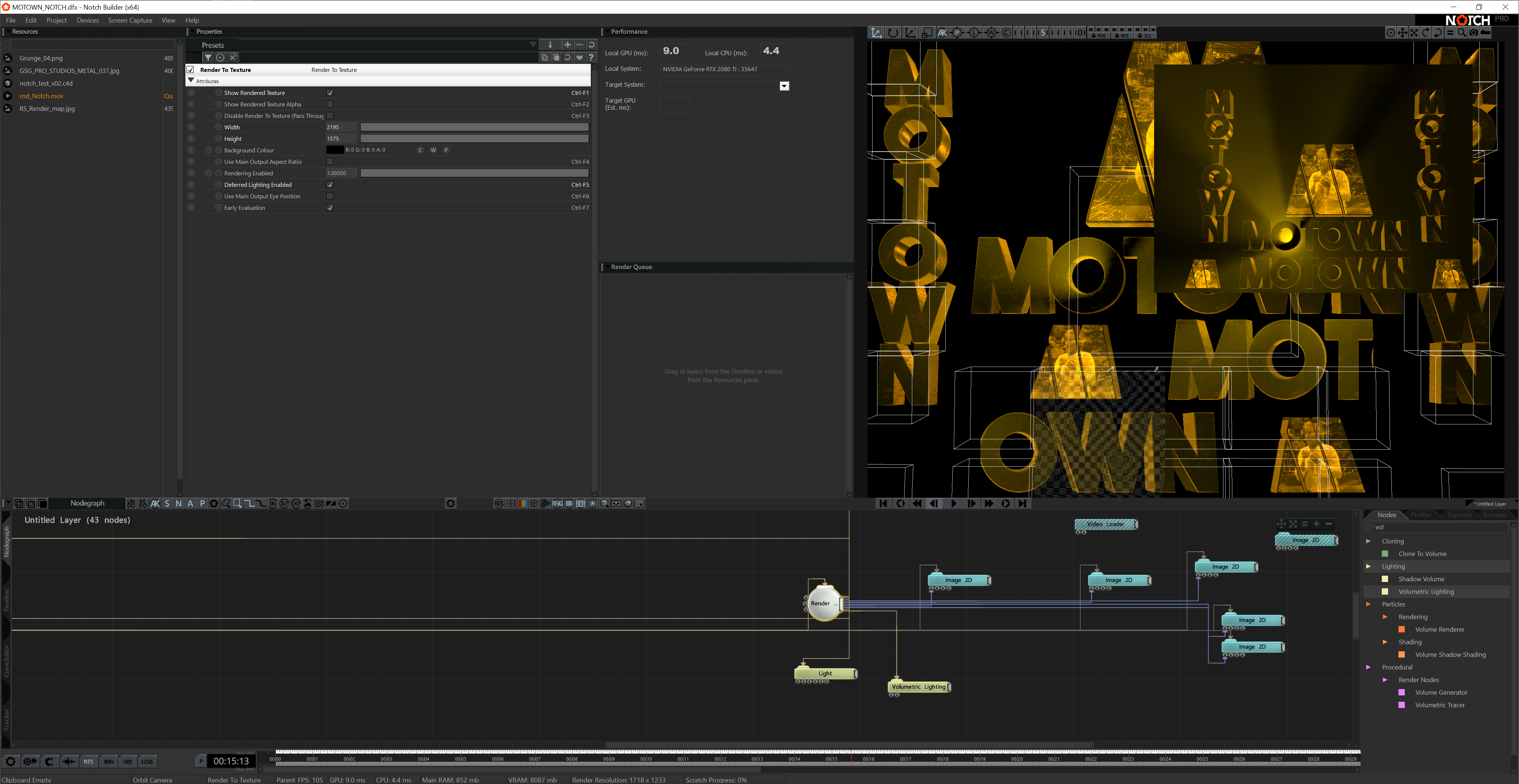The image size is (1519, 784).
Task: Click the Width slider bar
Action: 475,127
